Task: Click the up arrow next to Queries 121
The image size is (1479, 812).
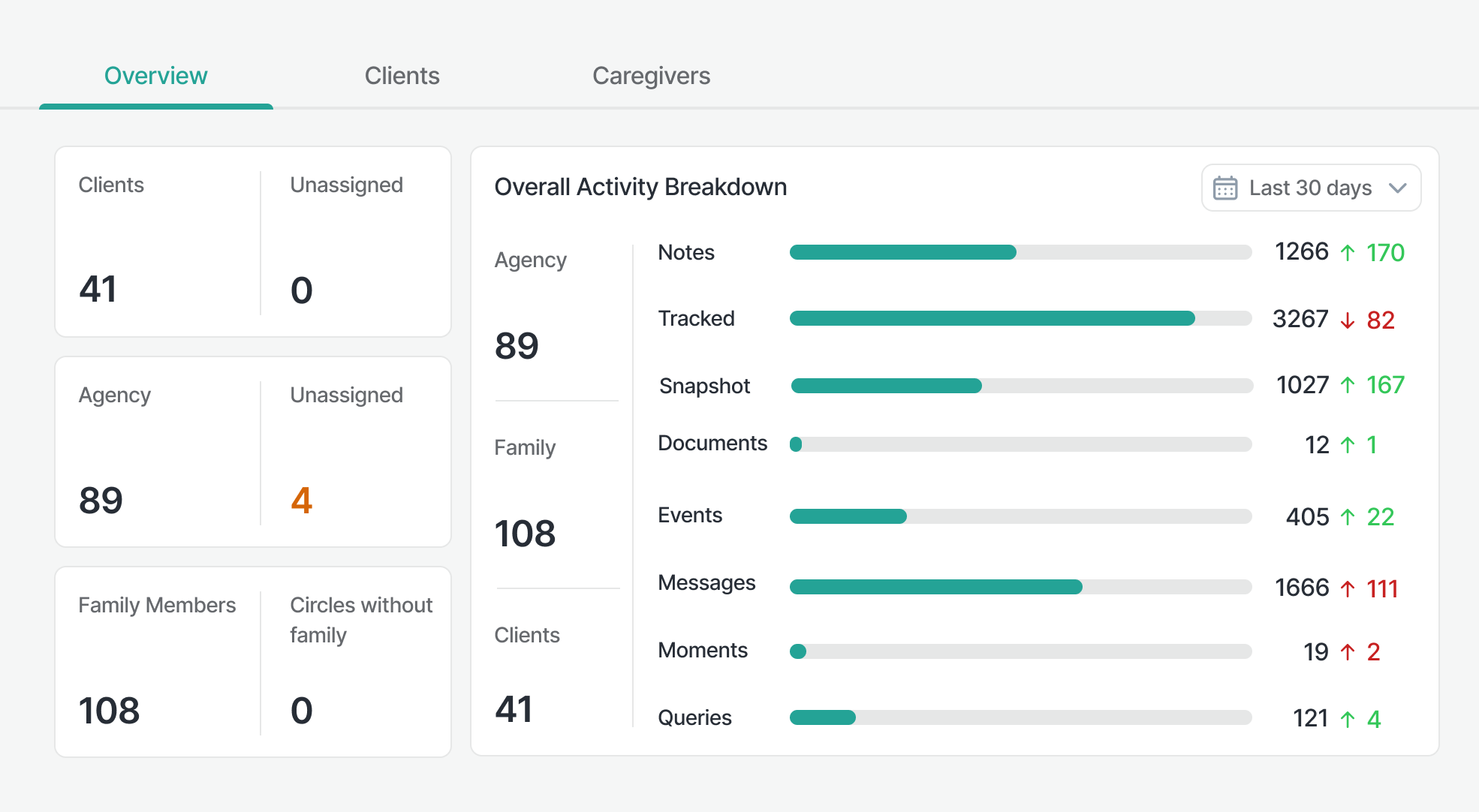Action: click(x=1348, y=720)
